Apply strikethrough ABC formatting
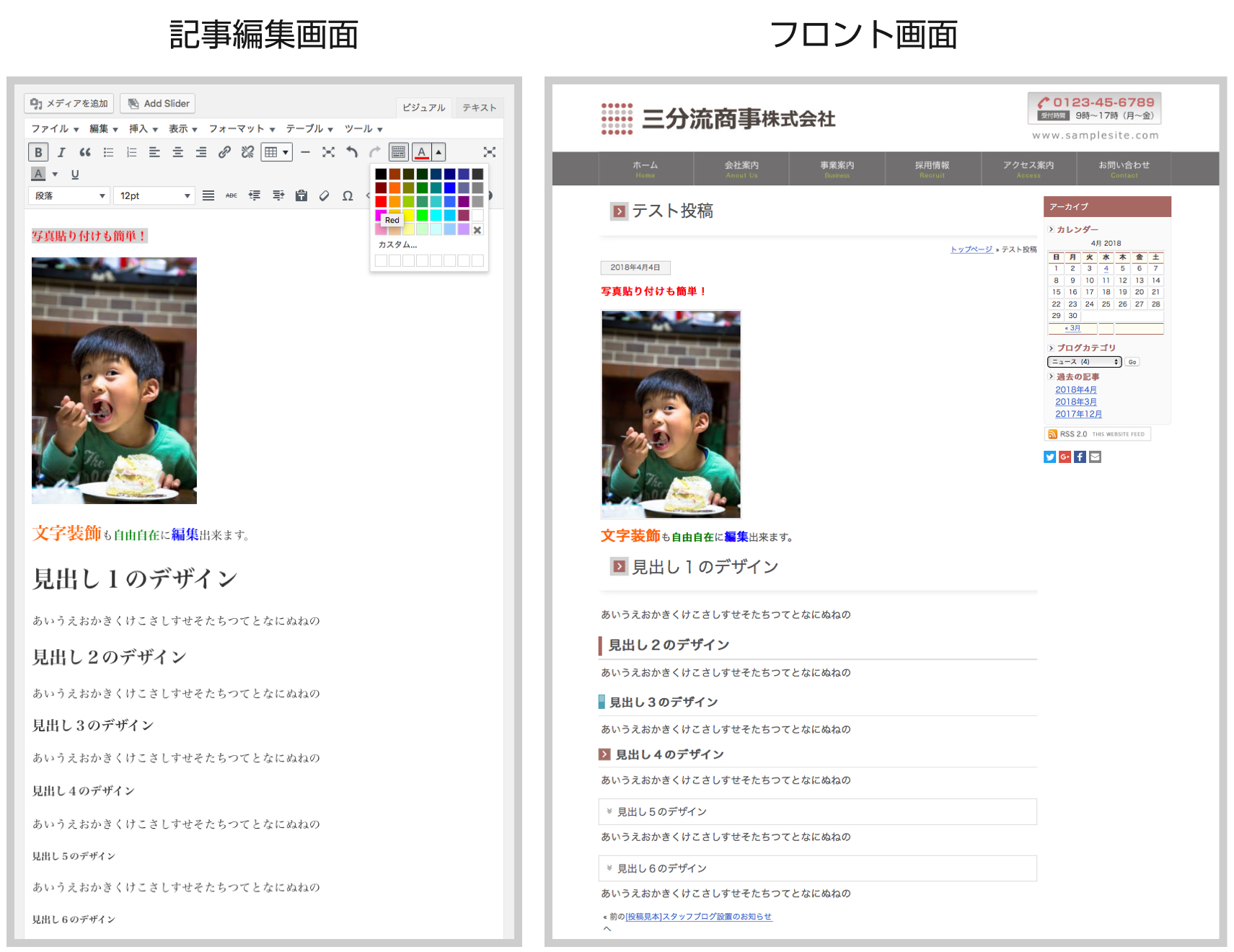This screenshot has height=952, width=1234. click(232, 195)
